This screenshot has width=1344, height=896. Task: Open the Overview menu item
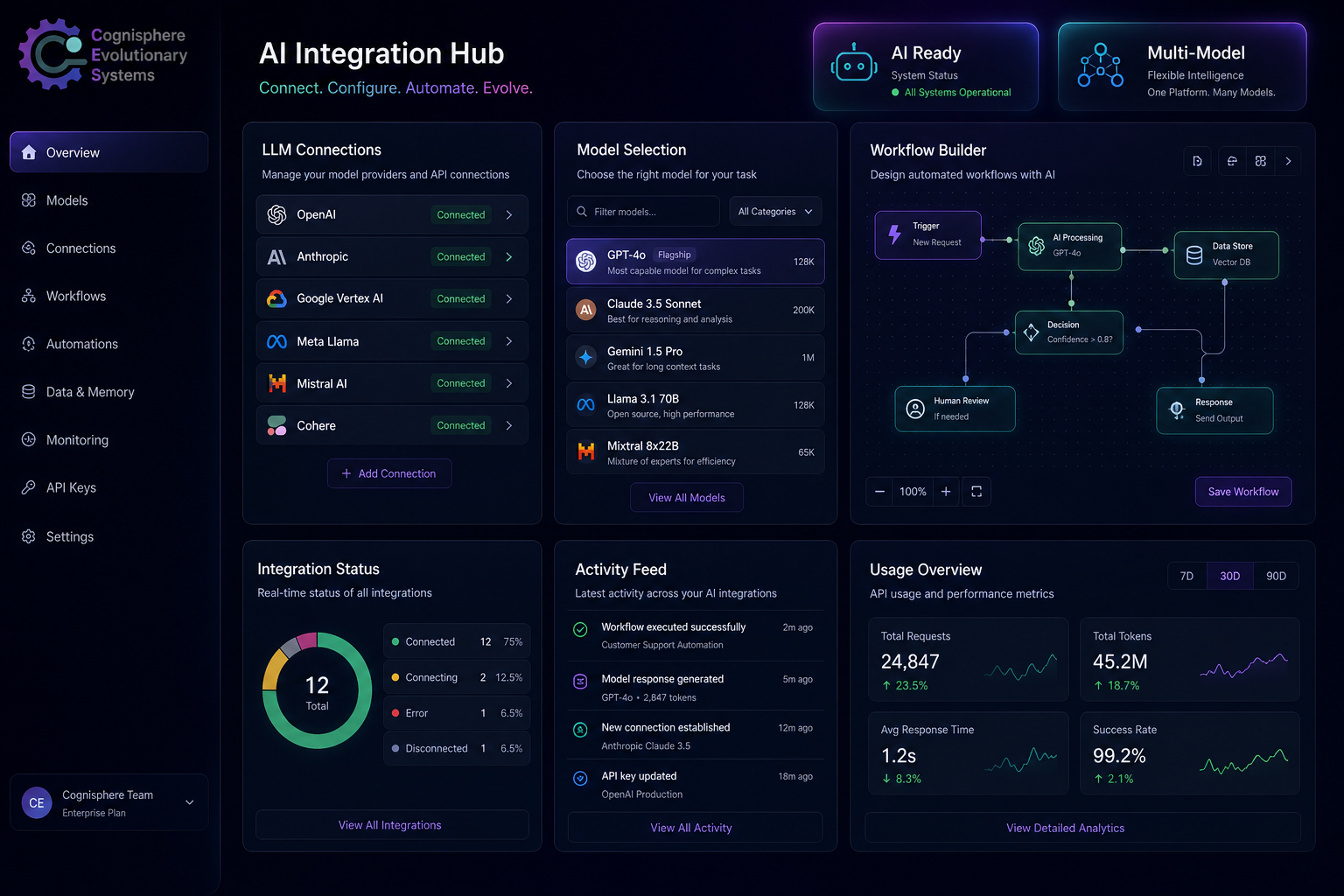(x=108, y=152)
